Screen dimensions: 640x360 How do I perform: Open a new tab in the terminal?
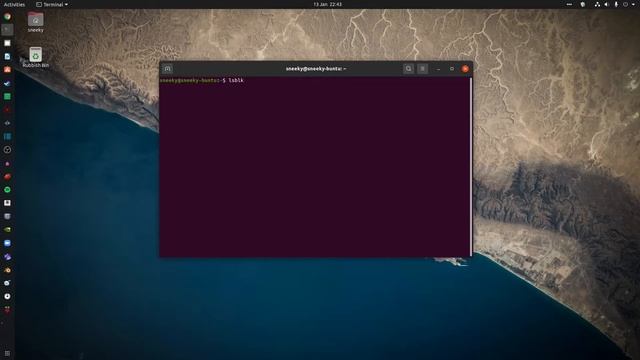[x=167, y=69]
